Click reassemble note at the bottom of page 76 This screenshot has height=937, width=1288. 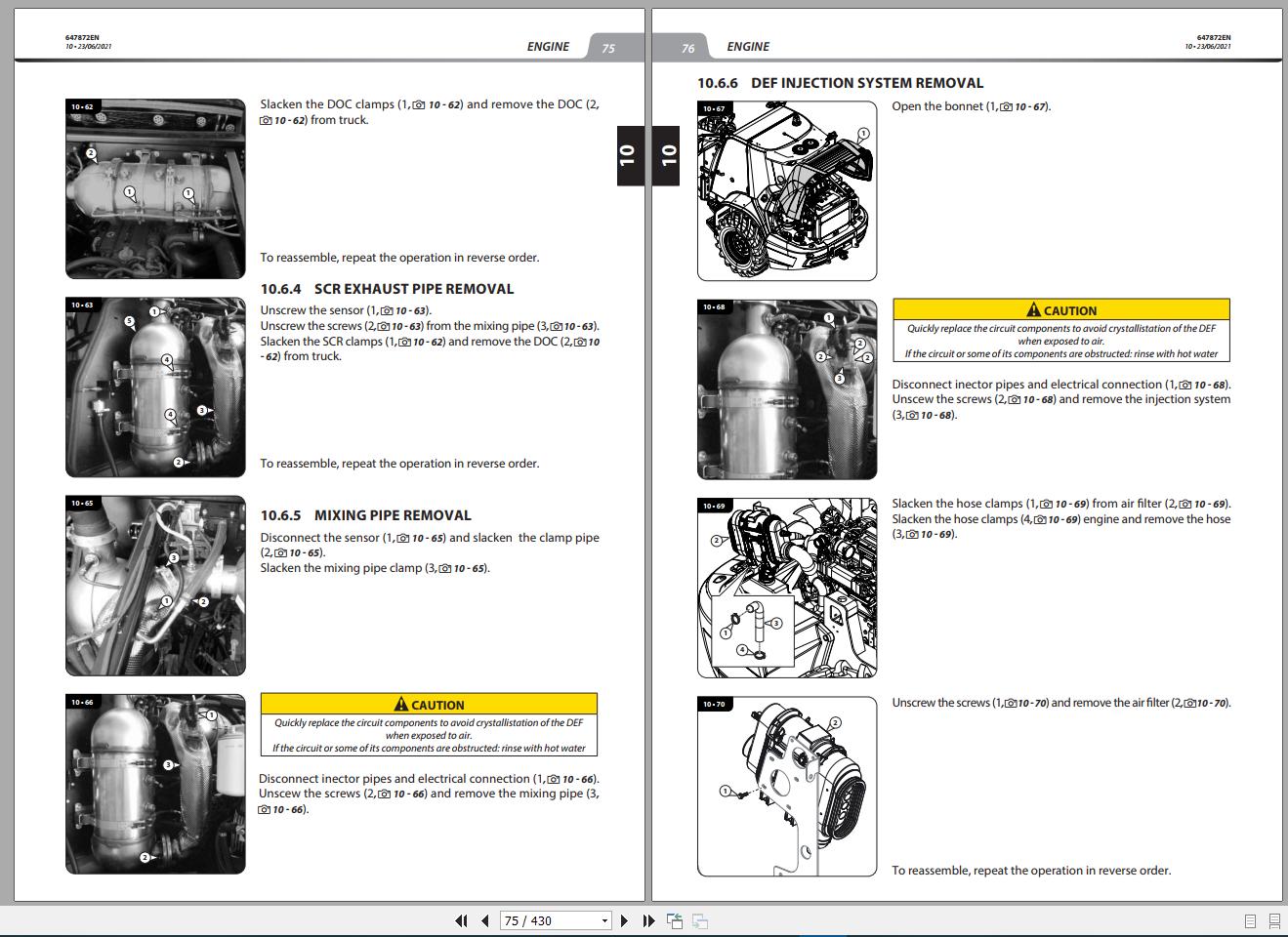point(1031,871)
